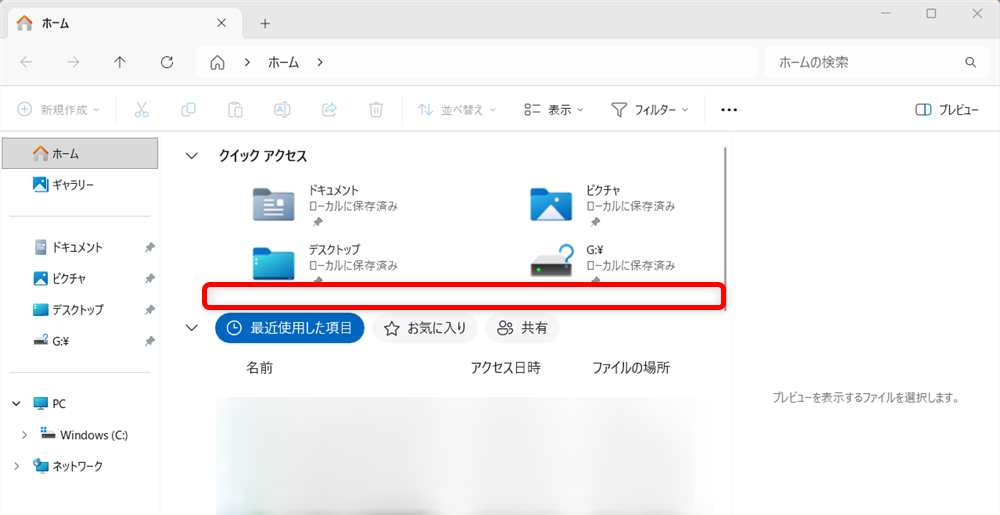Click the Paste clipboard icon
This screenshot has width=1000, height=515.
[x=235, y=110]
